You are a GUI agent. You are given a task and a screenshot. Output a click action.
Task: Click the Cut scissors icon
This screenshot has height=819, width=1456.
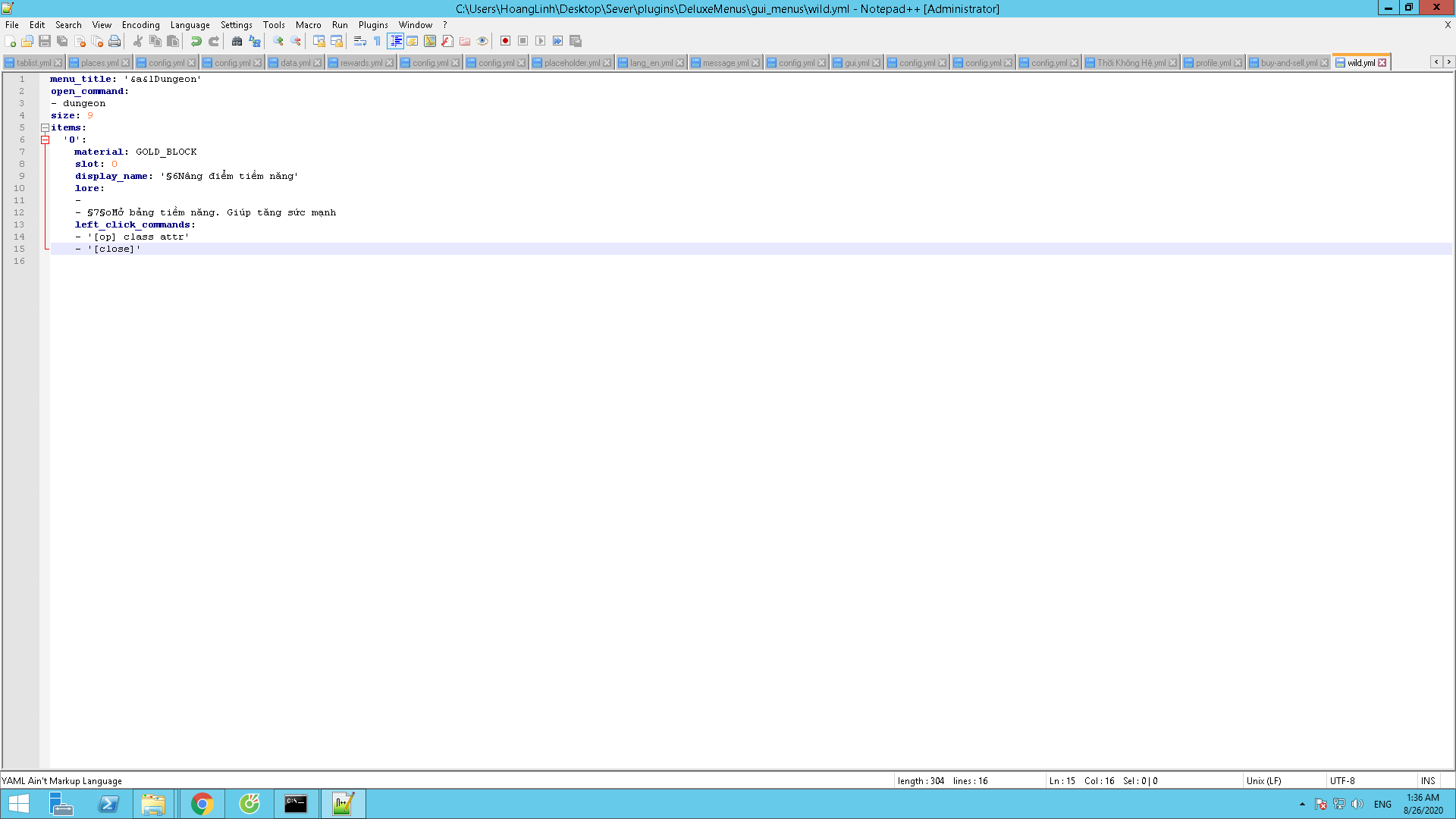138,41
